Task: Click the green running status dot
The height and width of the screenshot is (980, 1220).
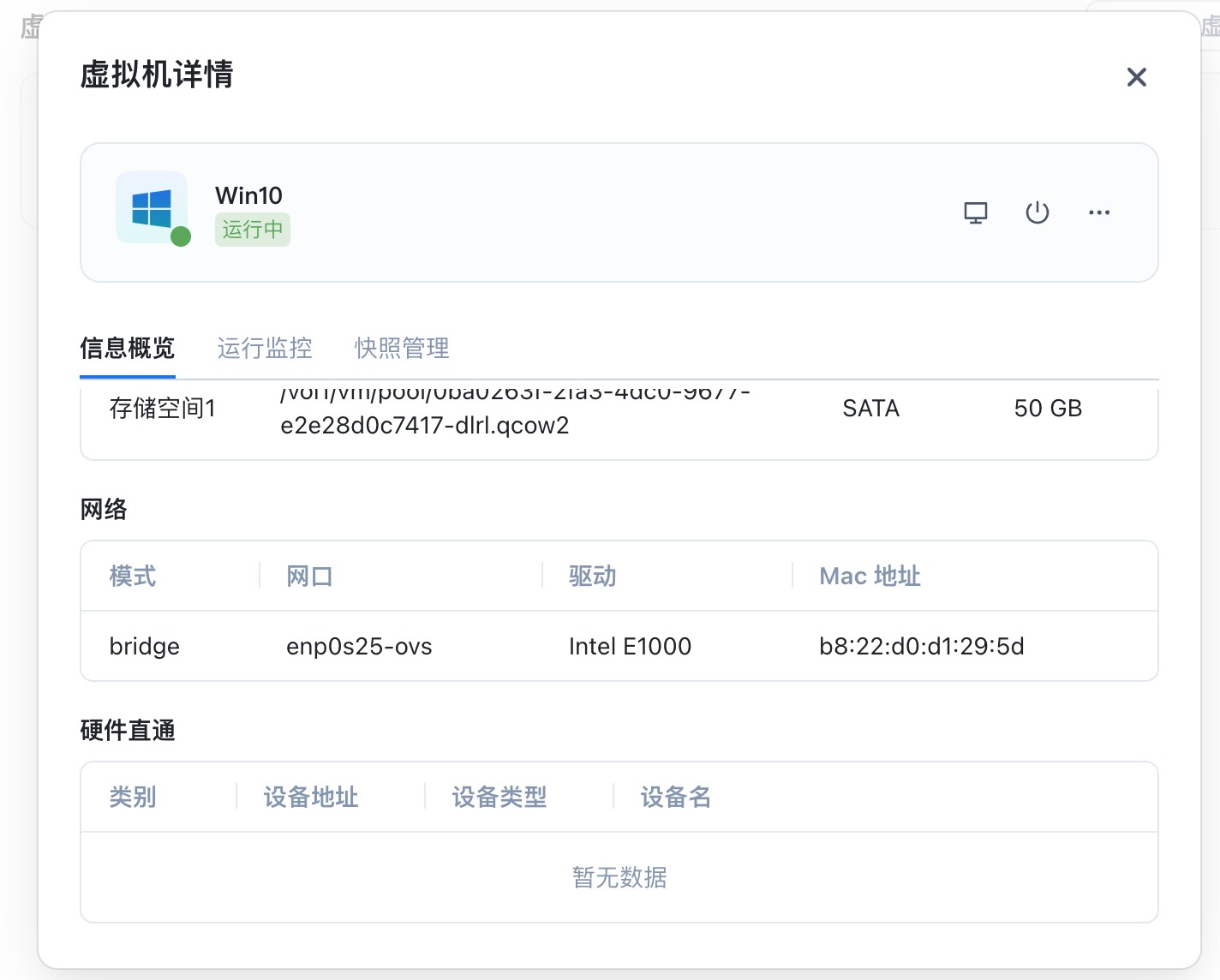Action: point(181,236)
